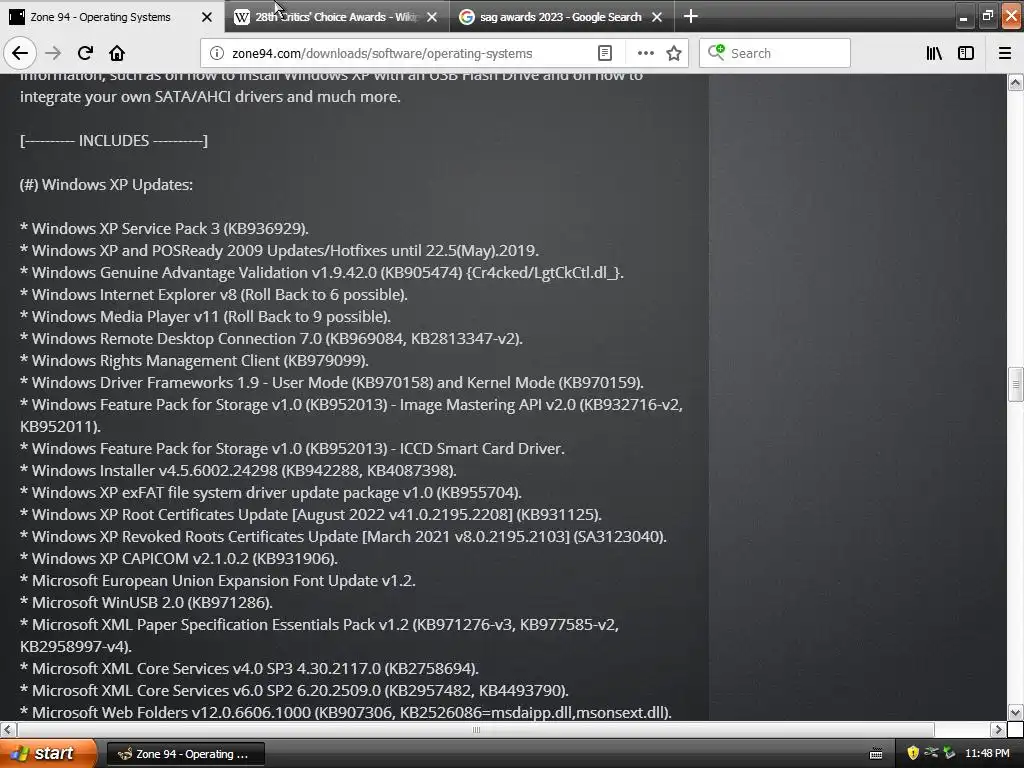
Task: Open the hamburger application menu
Action: coord(1005,53)
